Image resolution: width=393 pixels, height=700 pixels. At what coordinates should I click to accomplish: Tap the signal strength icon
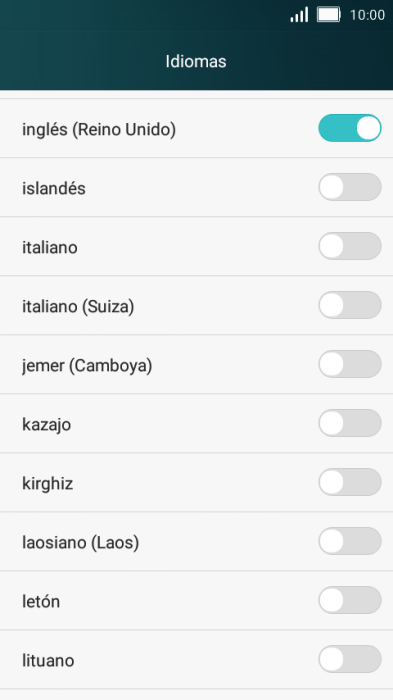[x=299, y=15]
